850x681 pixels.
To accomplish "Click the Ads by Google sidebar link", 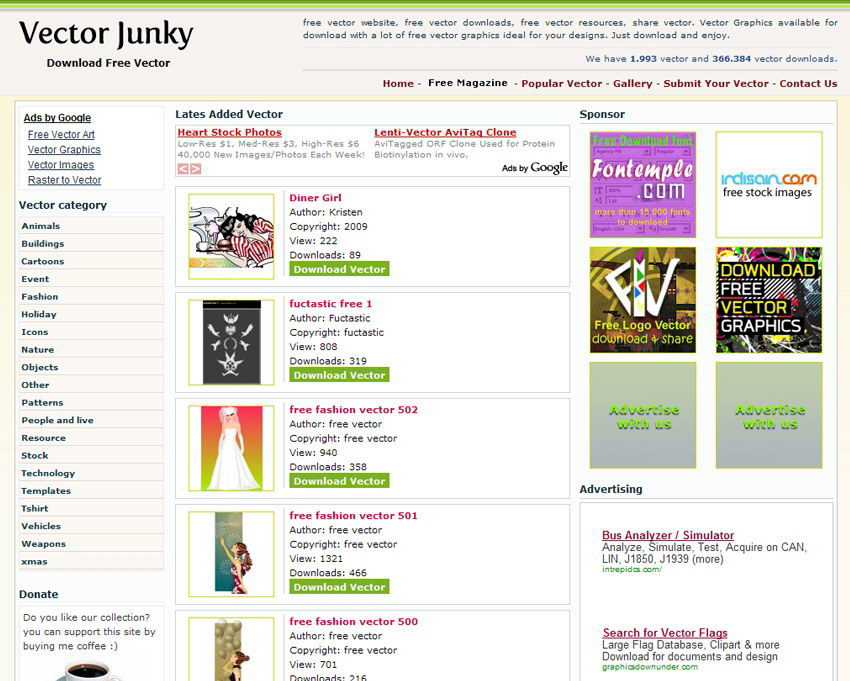I will coord(57,118).
